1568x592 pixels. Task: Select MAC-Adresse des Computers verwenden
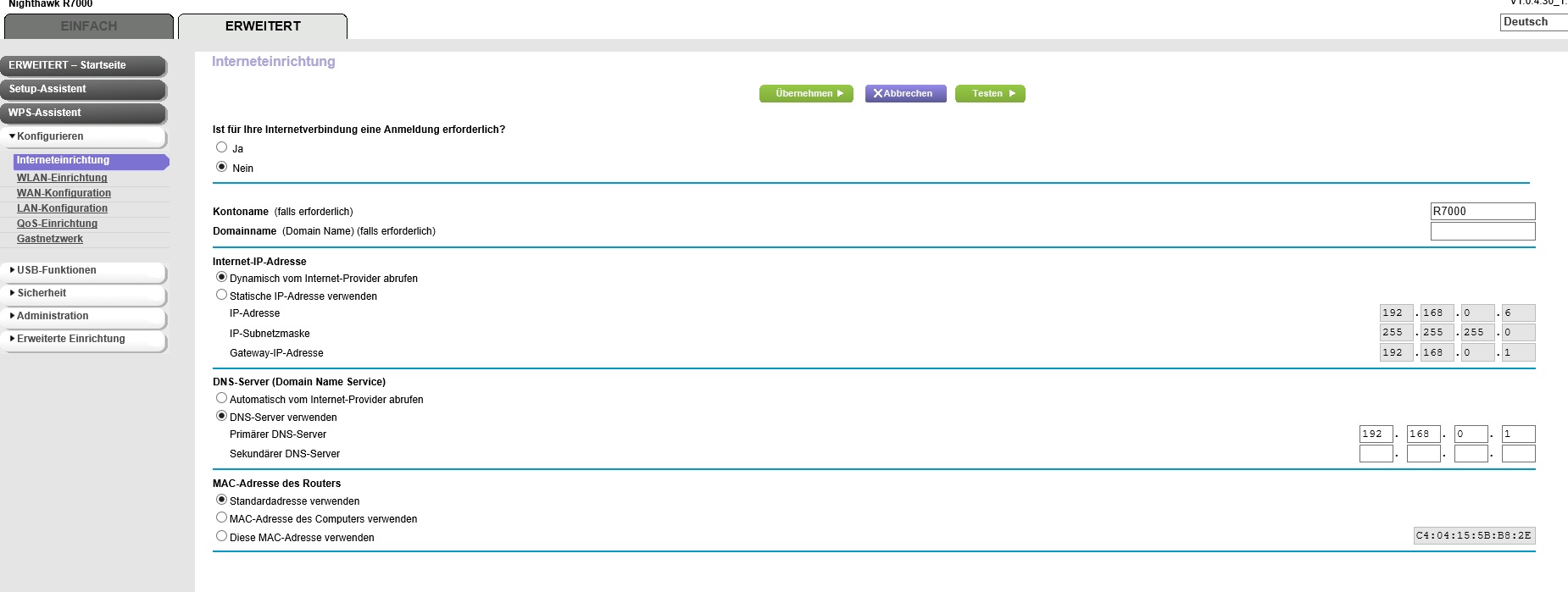(221, 517)
